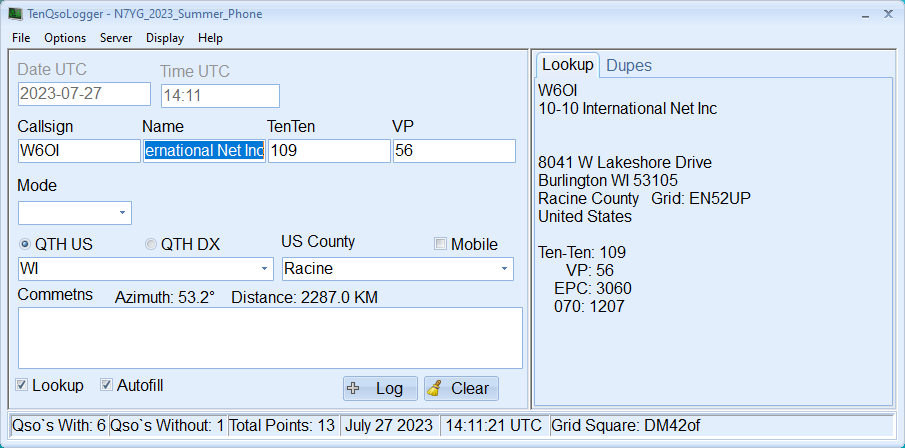Screen dimensions: 905x448
Task: Click United States in lookup results
Action: coord(585,216)
